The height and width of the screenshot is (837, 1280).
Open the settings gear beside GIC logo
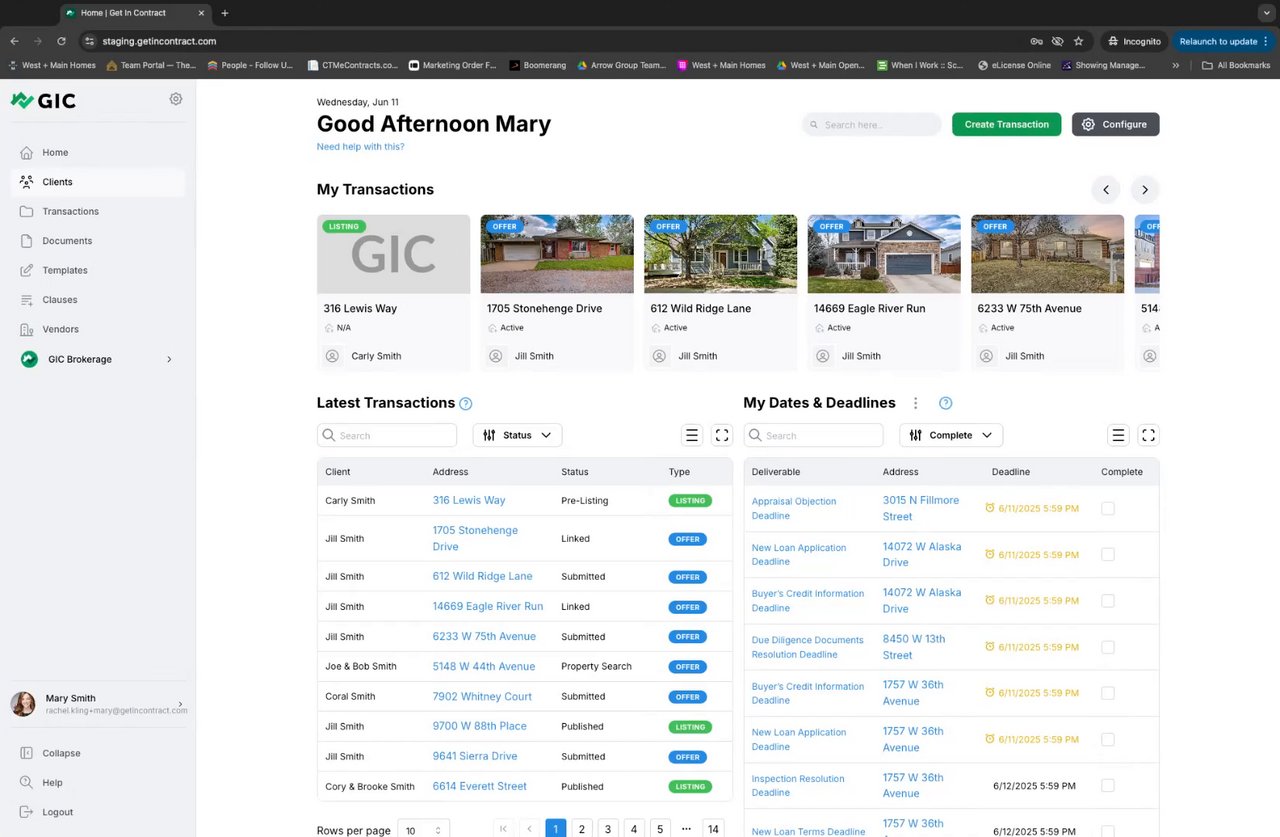(176, 99)
